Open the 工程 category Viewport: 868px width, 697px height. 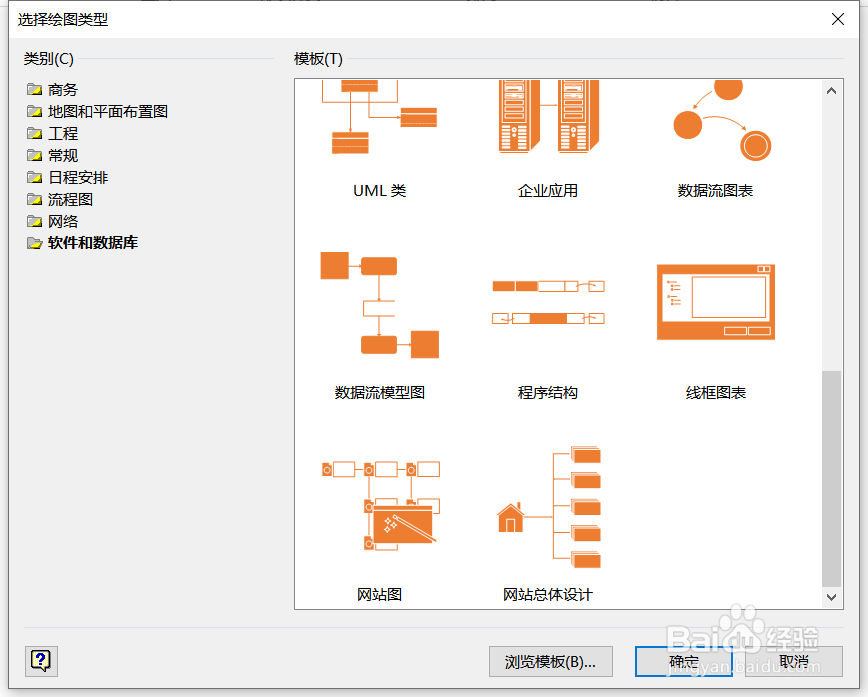pyautogui.click(x=61, y=133)
